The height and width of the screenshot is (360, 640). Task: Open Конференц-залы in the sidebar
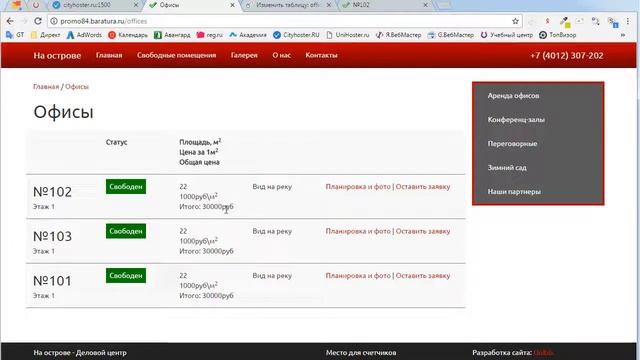click(x=516, y=120)
